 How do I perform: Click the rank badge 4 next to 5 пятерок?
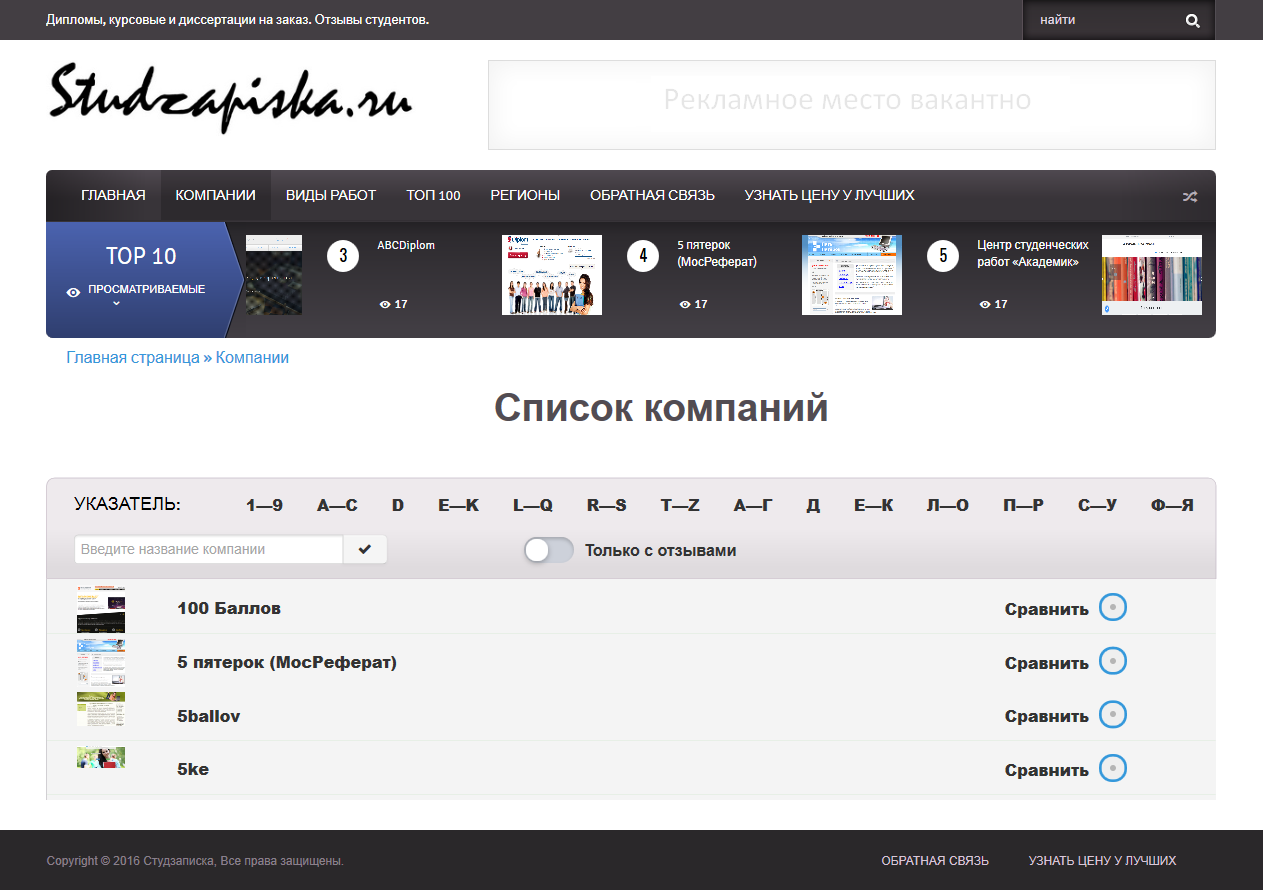pyautogui.click(x=642, y=255)
